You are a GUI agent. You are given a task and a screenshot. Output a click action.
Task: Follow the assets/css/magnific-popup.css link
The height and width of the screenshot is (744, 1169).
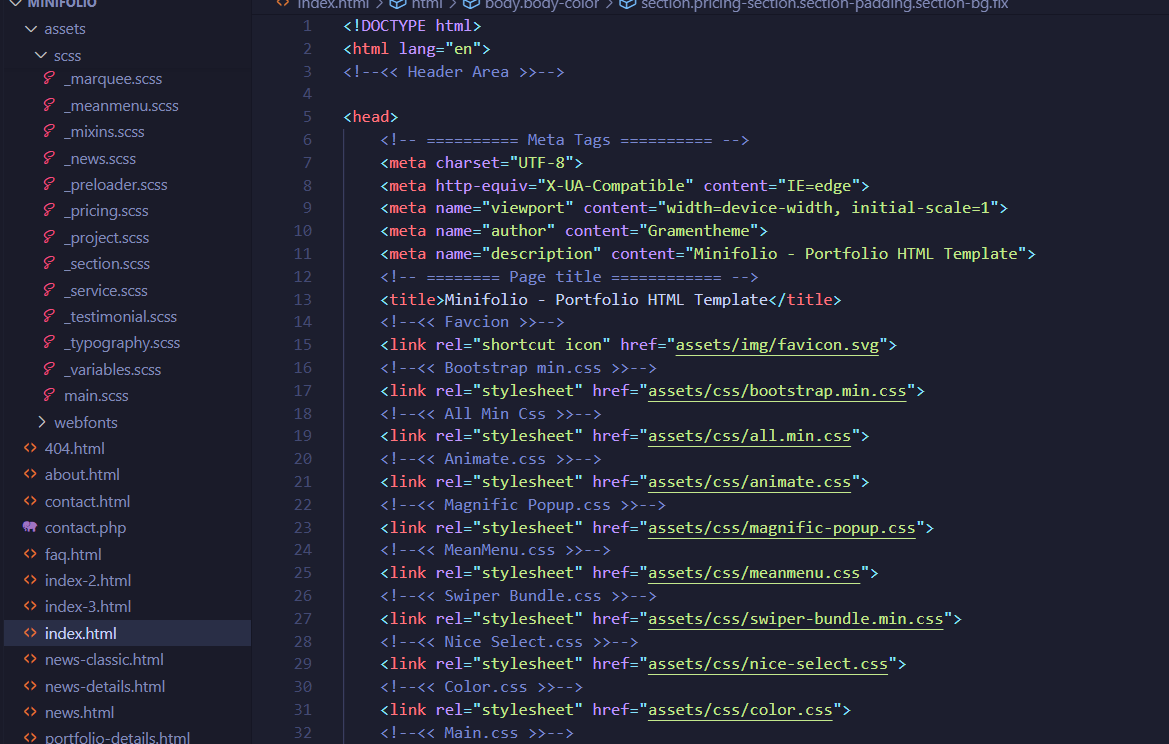(x=781, y=527)
